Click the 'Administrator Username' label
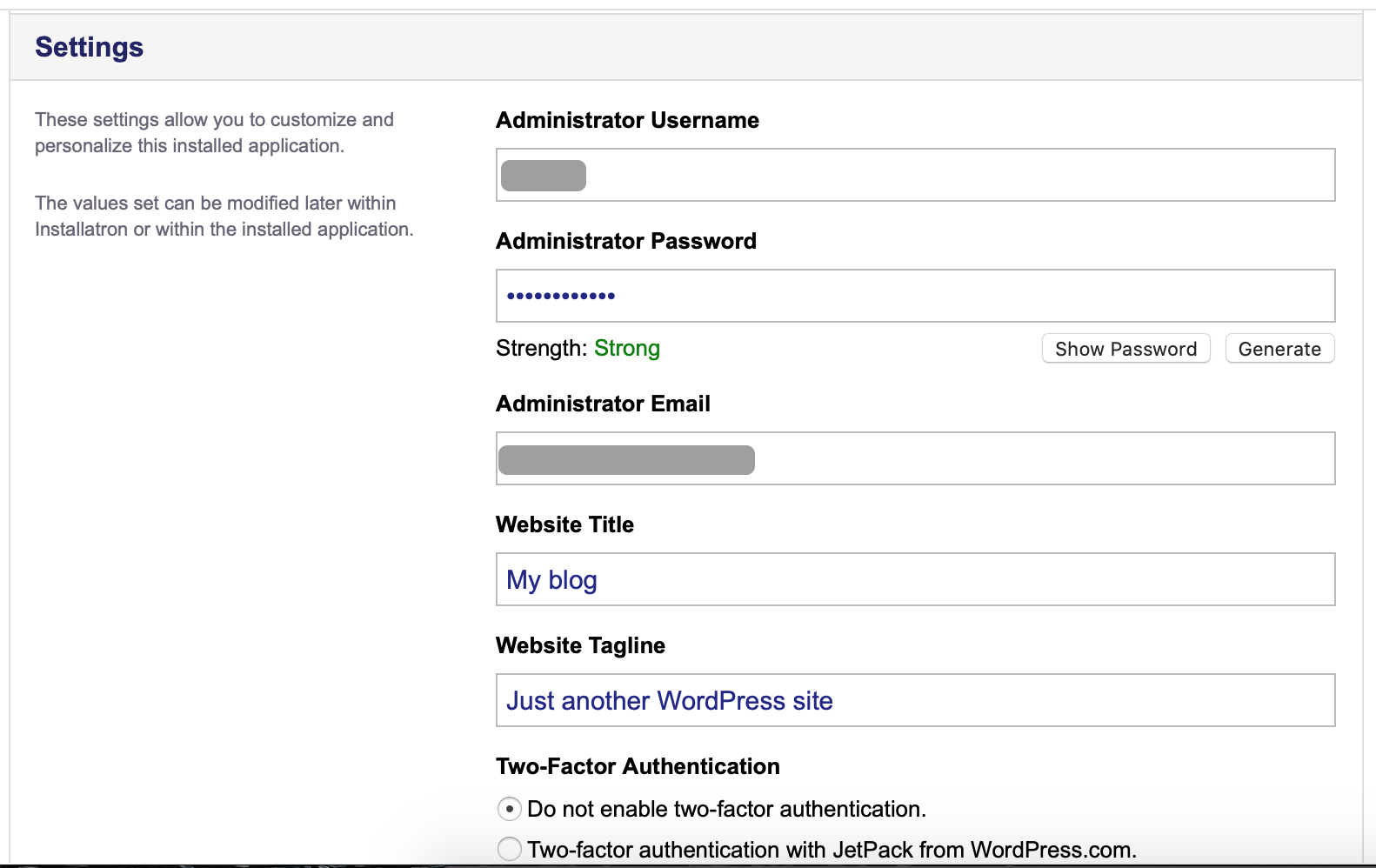This screenshot has width=1376, height=868. [x=627, y=120]
